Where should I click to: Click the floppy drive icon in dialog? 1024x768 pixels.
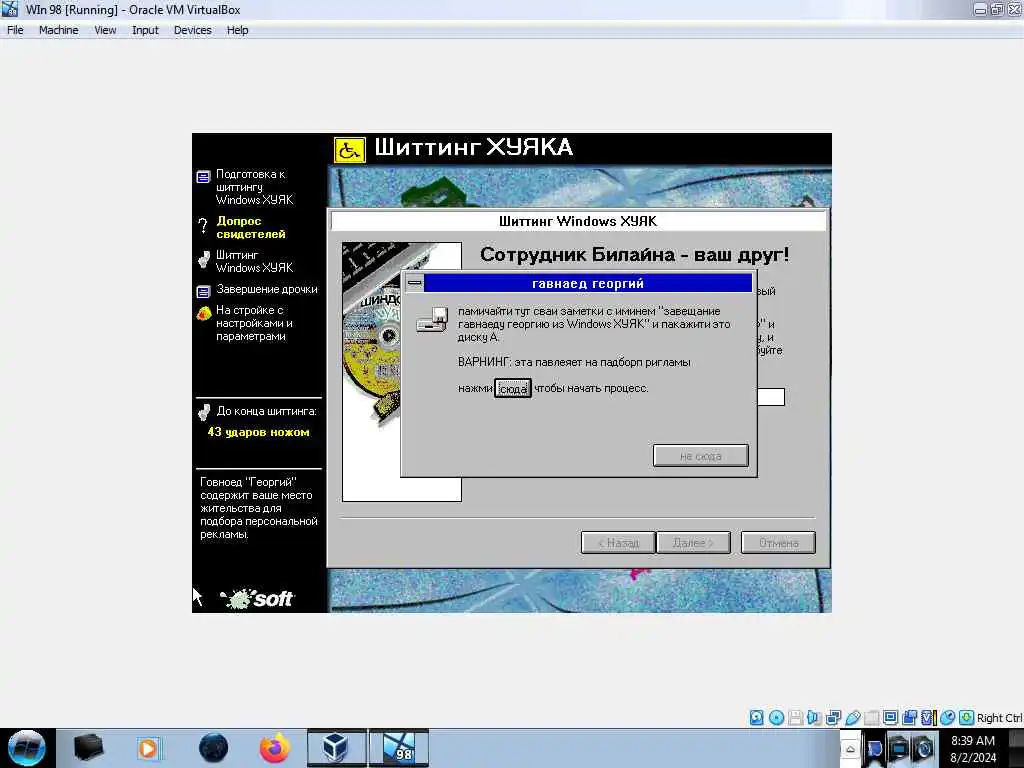click(x=432, y=320)
